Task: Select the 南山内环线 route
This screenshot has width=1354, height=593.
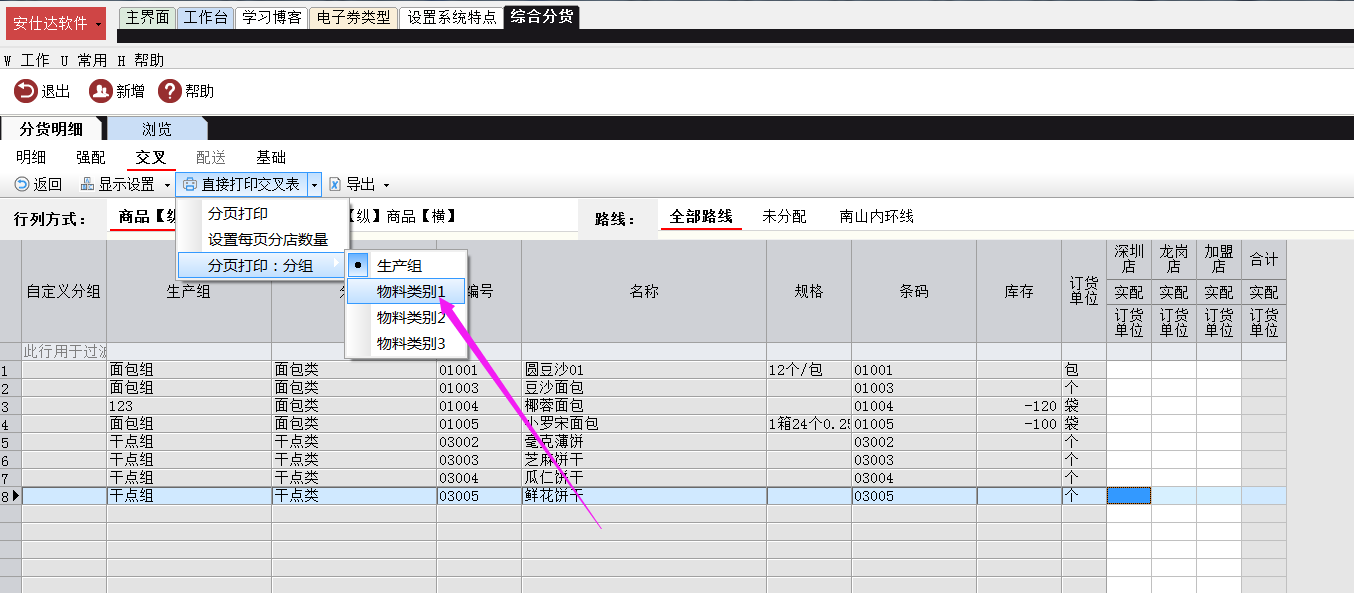Action: [876, 217]
